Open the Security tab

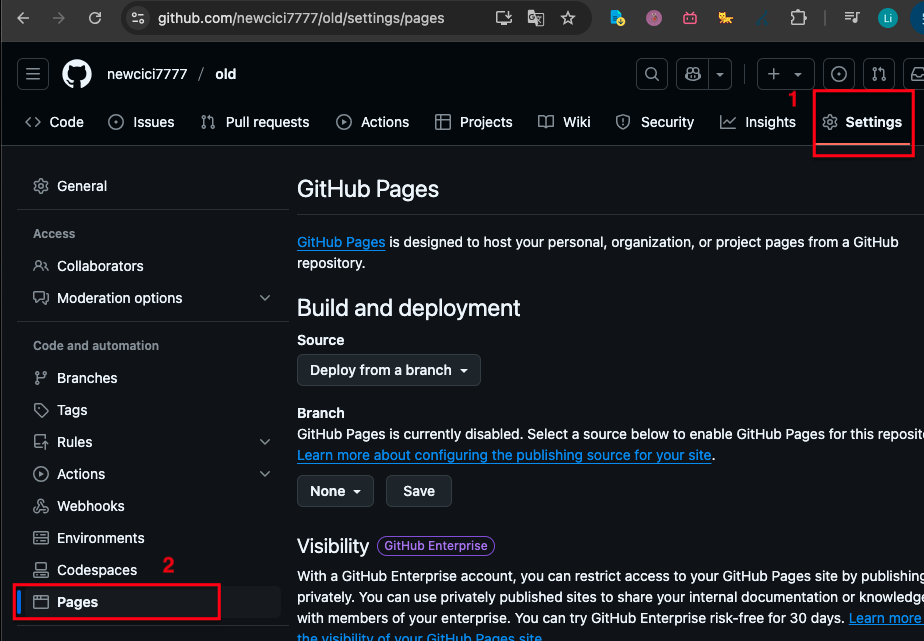pos(655,122)
